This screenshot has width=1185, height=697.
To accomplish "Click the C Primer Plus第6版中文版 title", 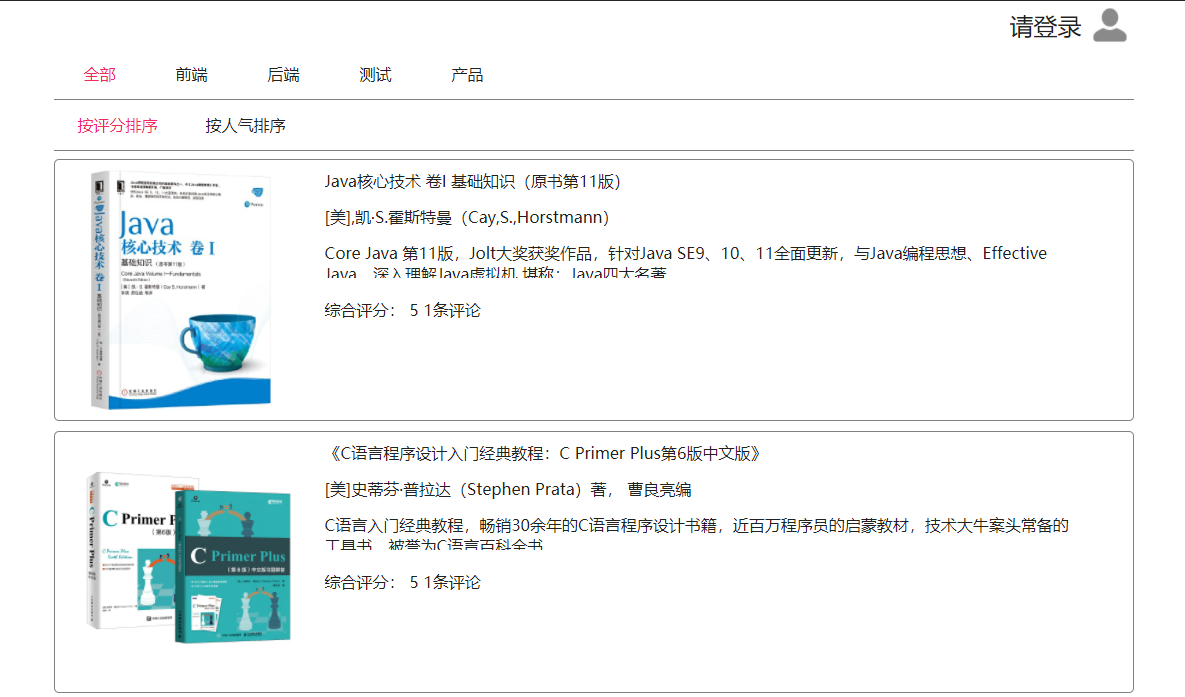I will [x=543, y=454].
